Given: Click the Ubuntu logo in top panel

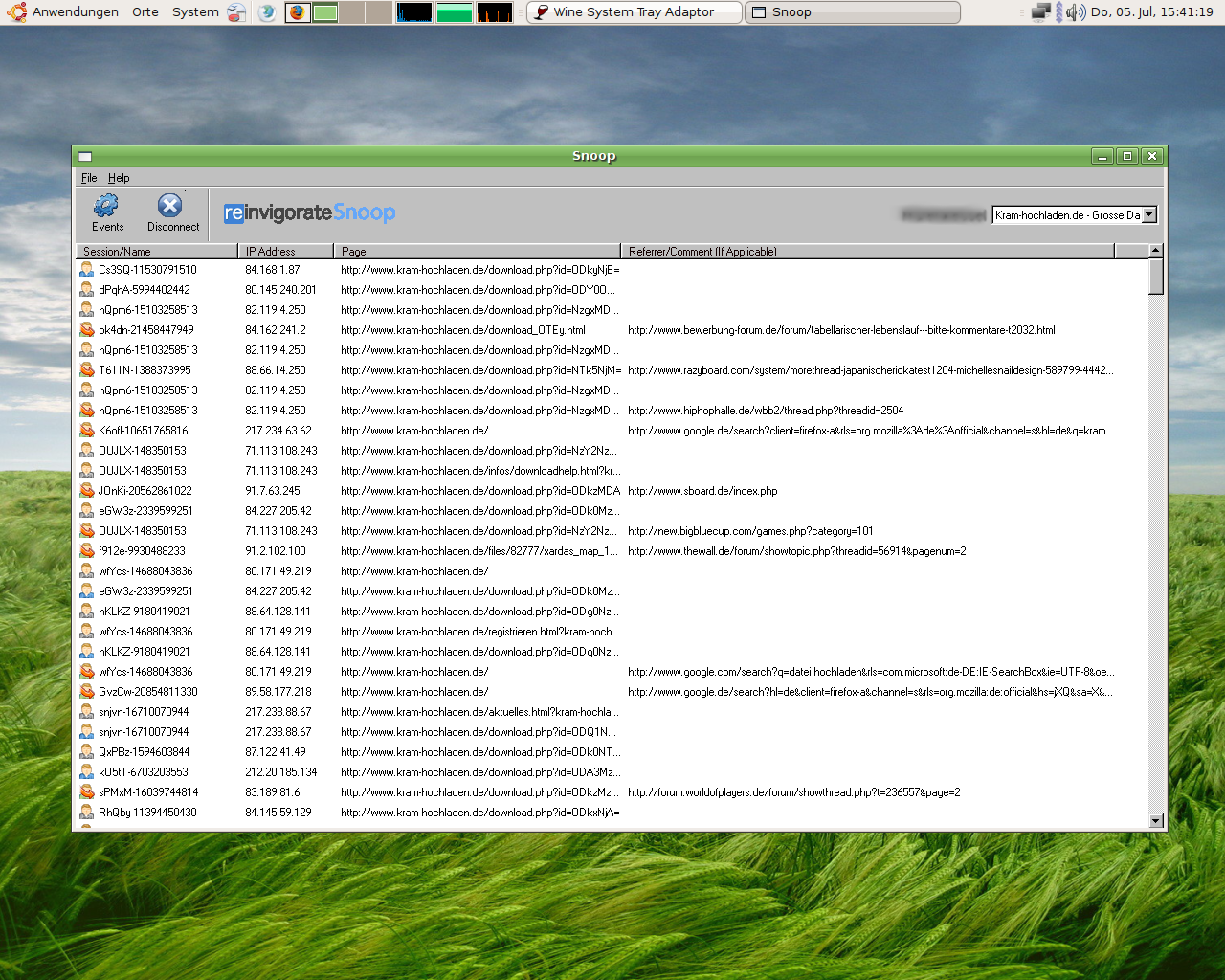Looking at the screenshot, I should pos(16,12).
